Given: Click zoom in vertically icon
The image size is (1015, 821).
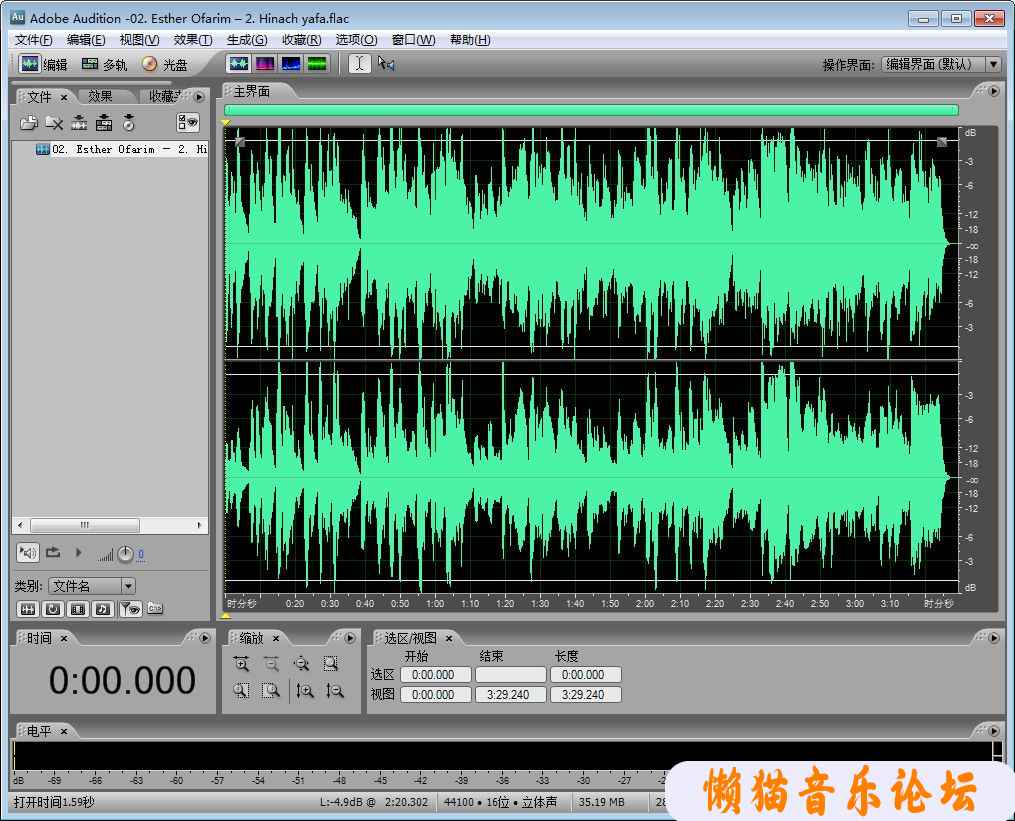Looking at the screenshot, I should click(x=304, y=691).
